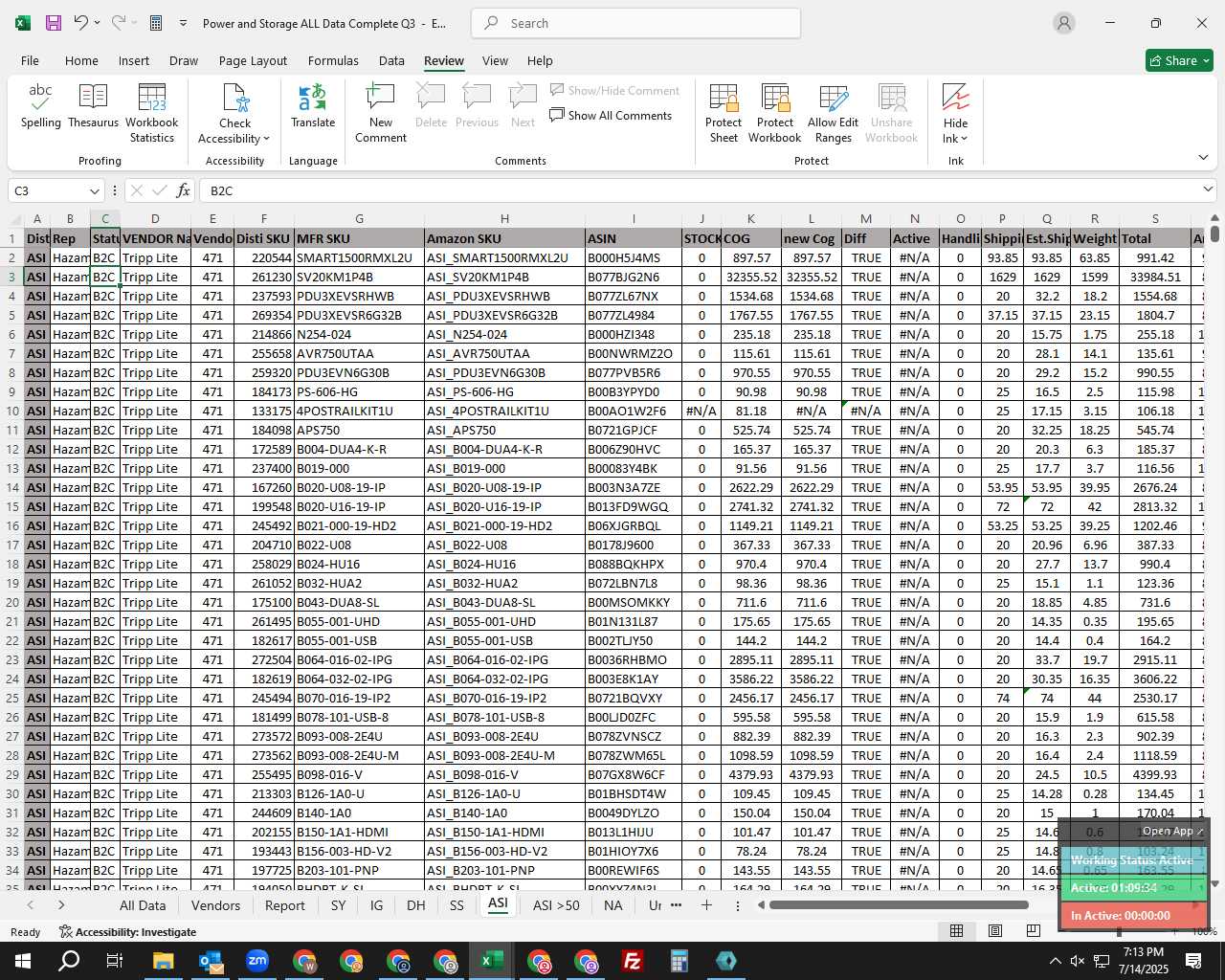Open FileZilla from the taskbar
Screen dimensions: 1225x980
(x=632, y=961)
